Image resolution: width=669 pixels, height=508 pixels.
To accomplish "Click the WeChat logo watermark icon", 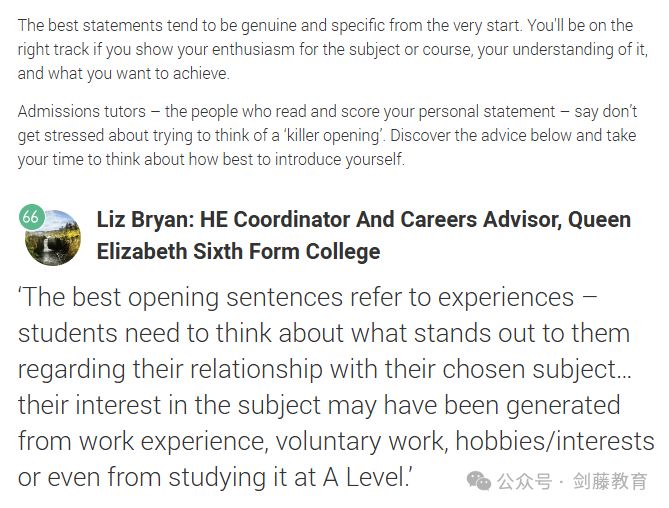I will 479,481.
